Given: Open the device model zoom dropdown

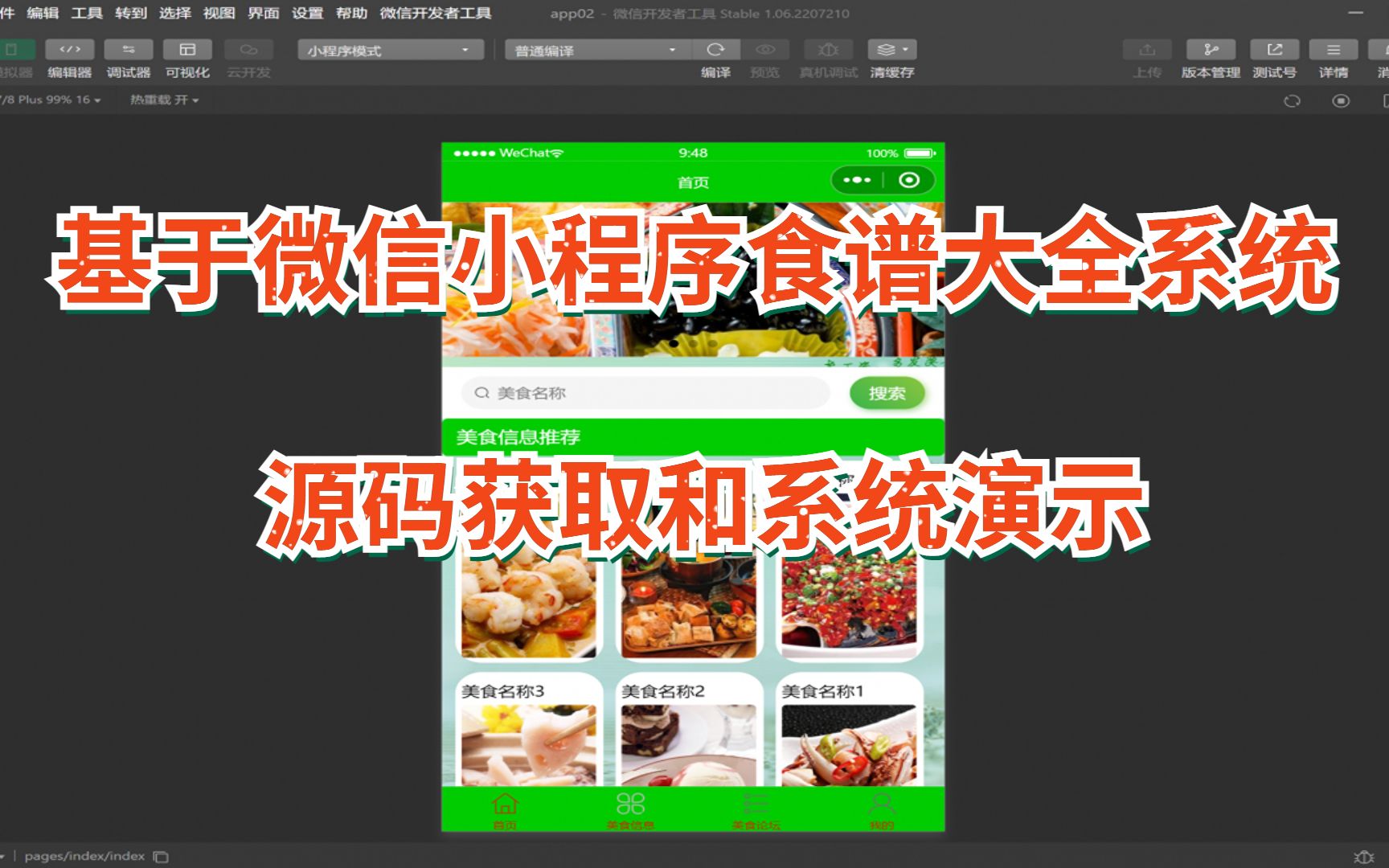Looking at the screenshot, I should [51, 100].
